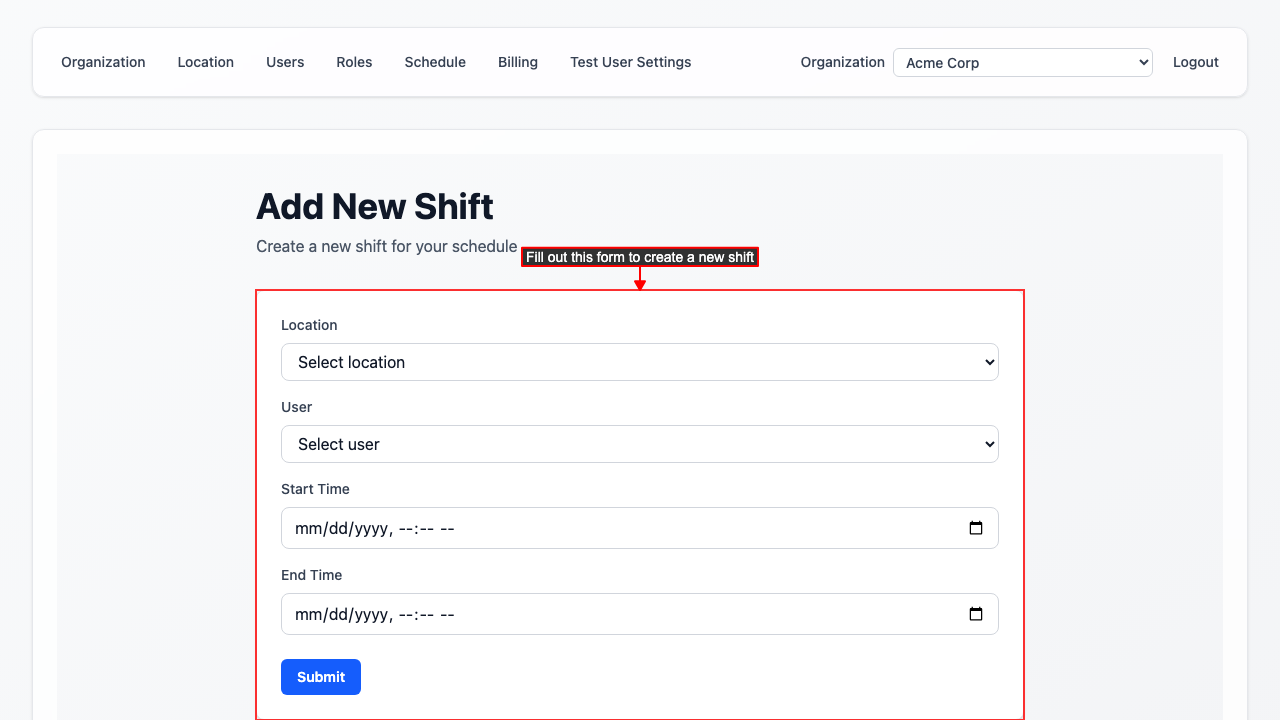Open the Start Time calendar picker icon
The width and height of the screenshot is (1280, 720).
[x=976, y=528]
